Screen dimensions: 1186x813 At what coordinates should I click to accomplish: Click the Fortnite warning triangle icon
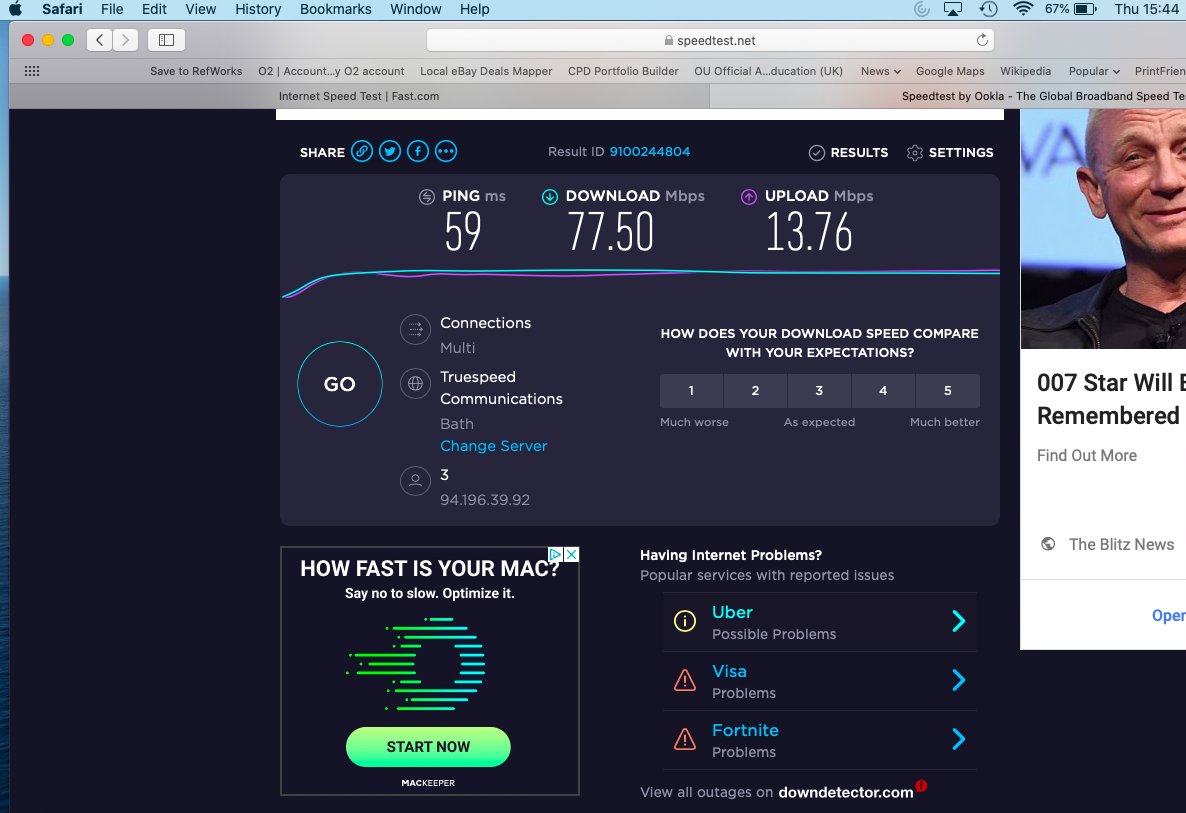pyautogui.click(x=685, y=739)
